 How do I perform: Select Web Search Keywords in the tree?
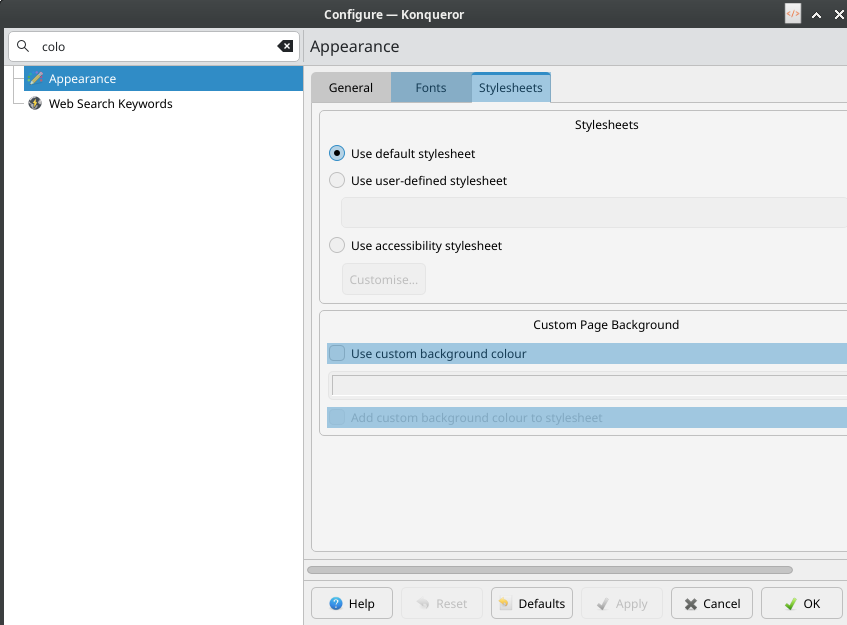(x=110, y=104)
